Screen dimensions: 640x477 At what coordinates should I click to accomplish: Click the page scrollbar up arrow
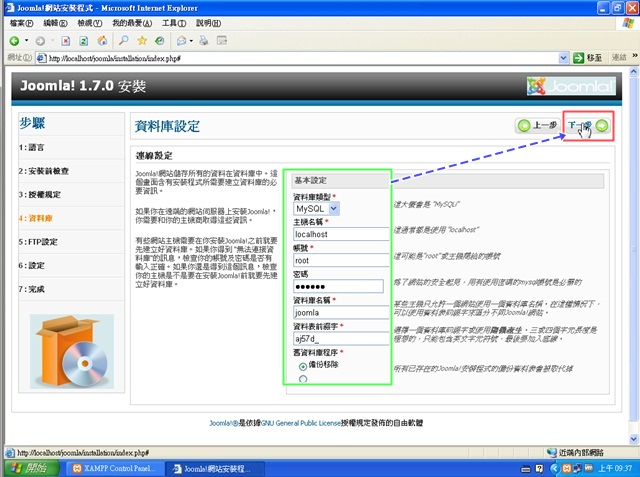coord(634,72)
